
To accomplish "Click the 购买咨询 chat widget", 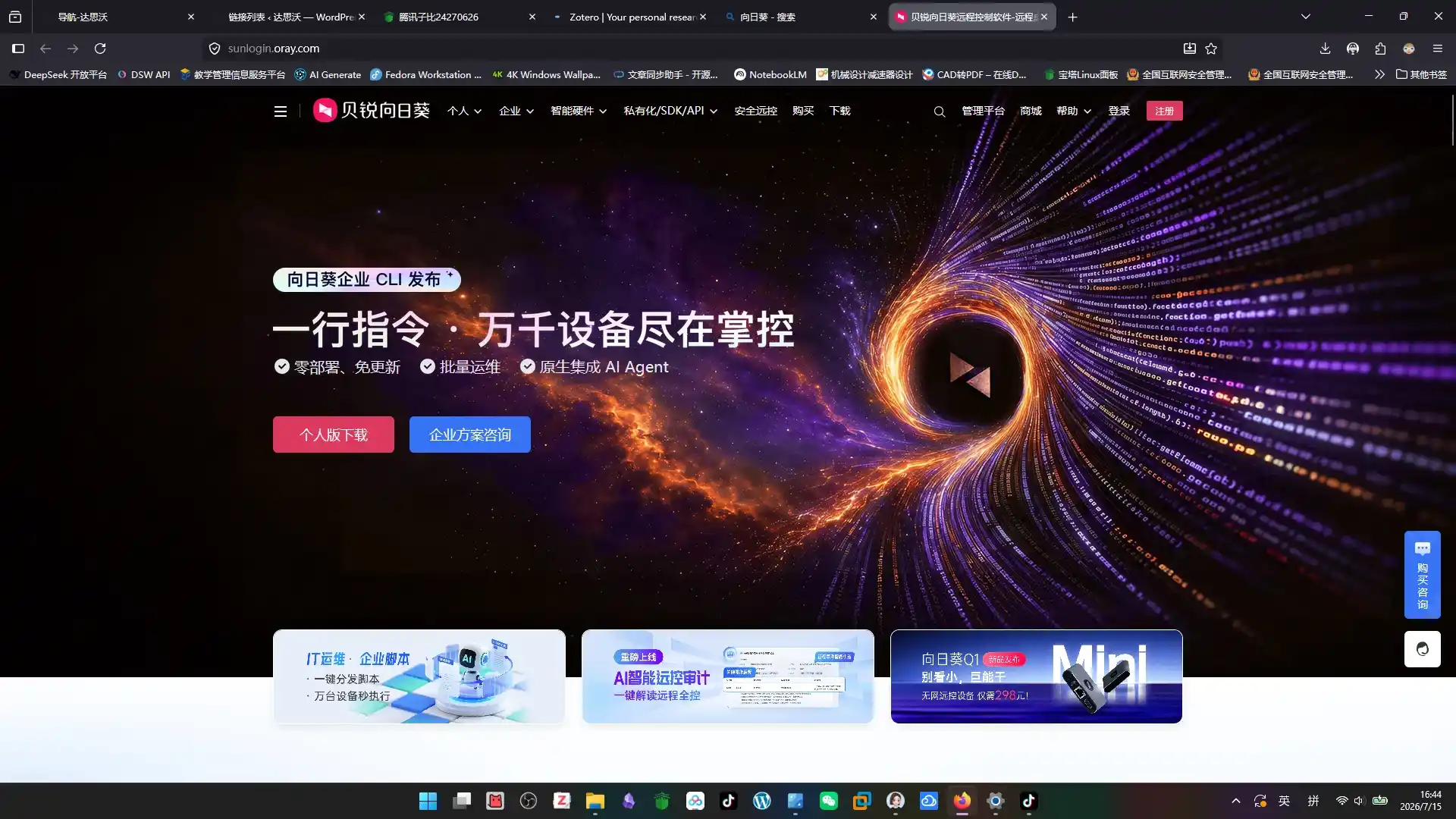I will click(1422, 575).
